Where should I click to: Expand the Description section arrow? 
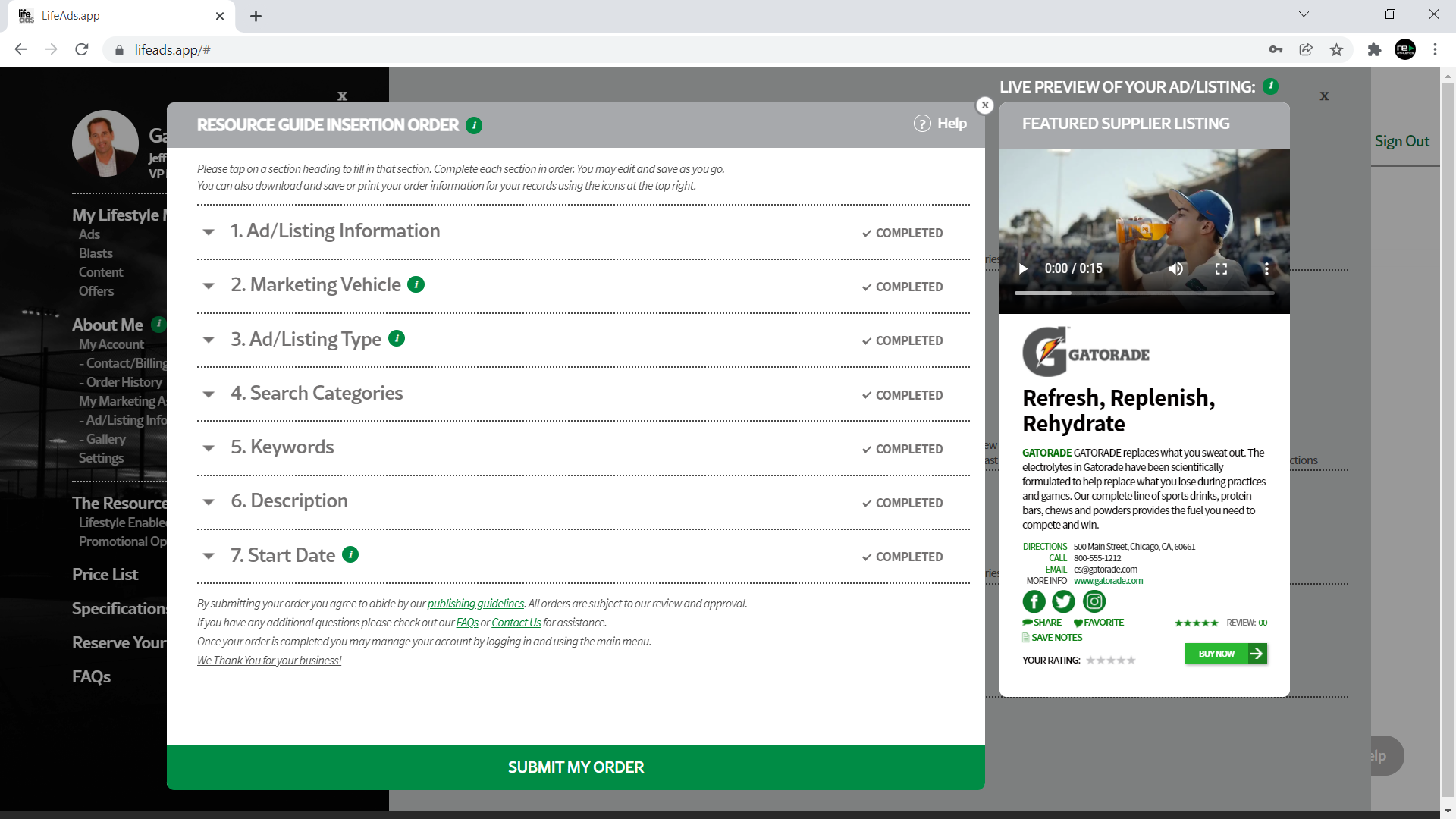[209, 502]
